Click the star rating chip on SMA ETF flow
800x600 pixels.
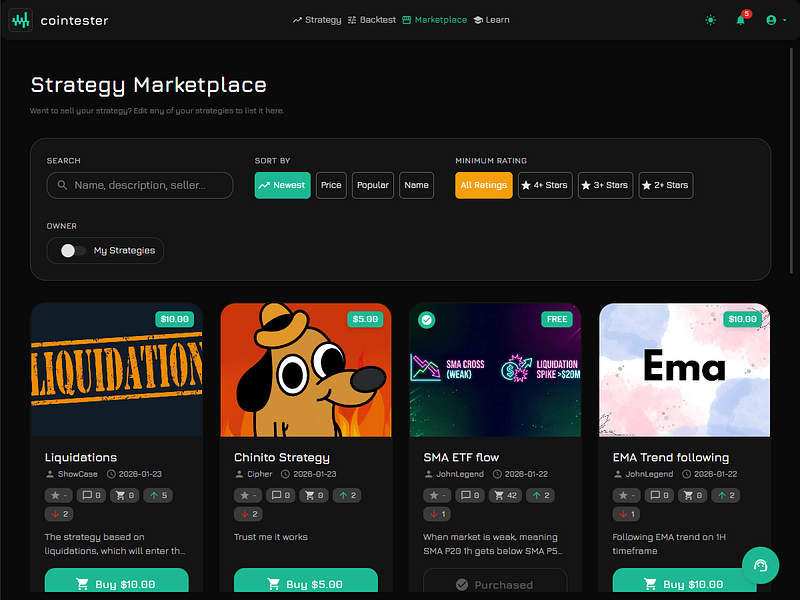tap(437, 495)
